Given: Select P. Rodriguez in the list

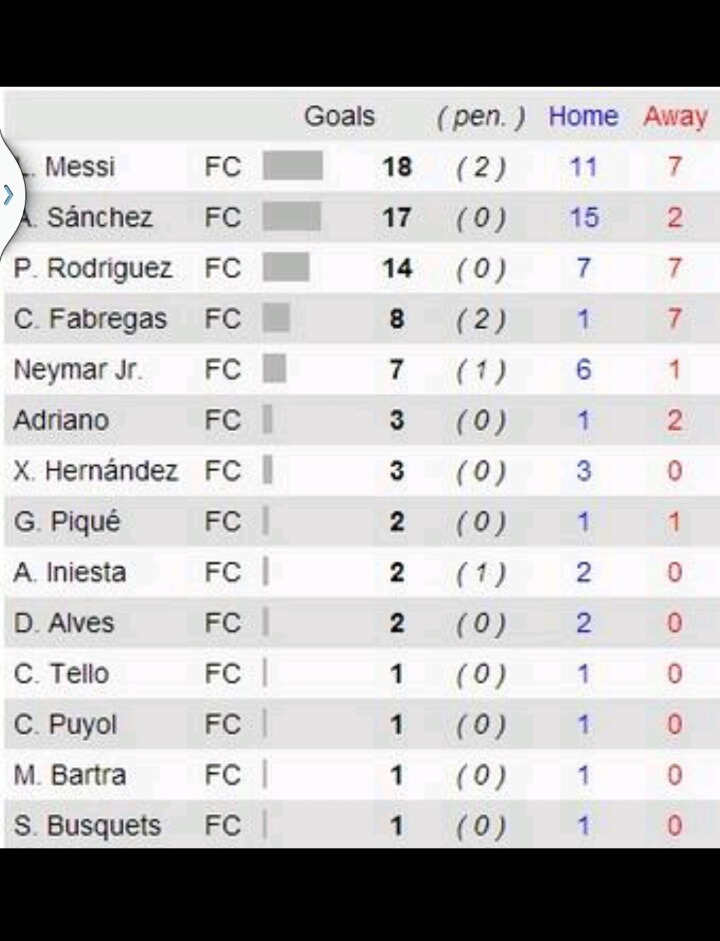Looking at the screenshot, I should (x=93, y=269).
